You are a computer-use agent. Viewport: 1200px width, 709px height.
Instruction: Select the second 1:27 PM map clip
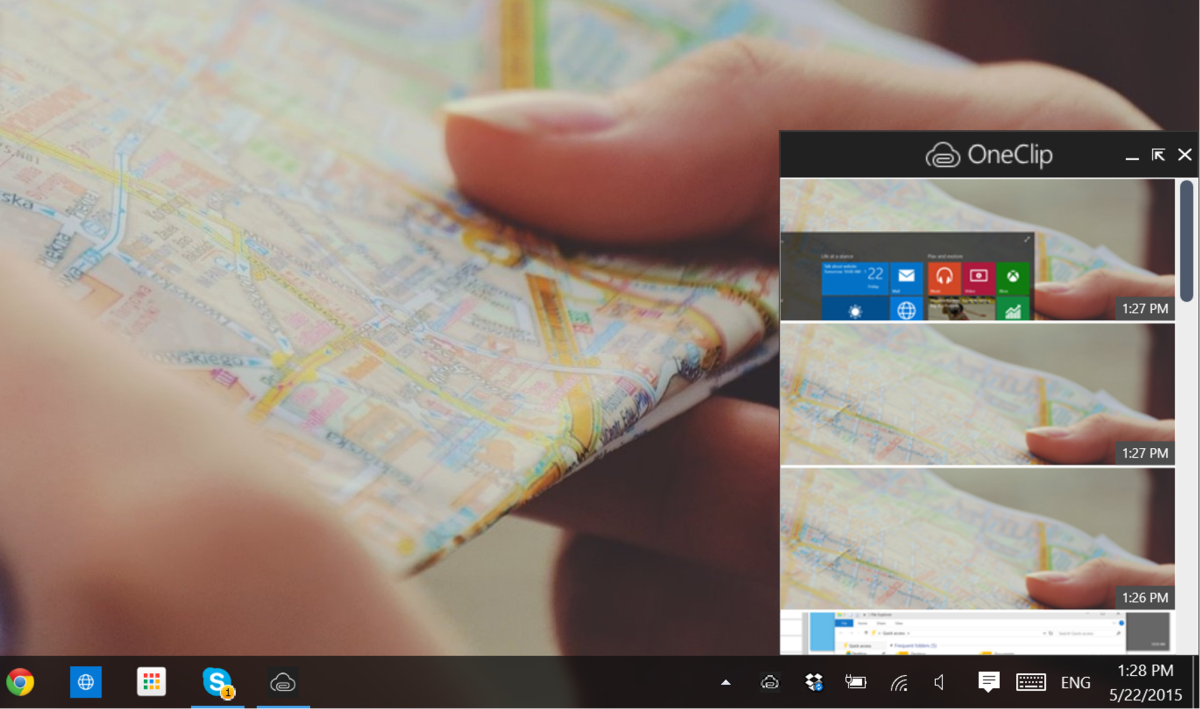pyautogui.click(x=977, y=395)
